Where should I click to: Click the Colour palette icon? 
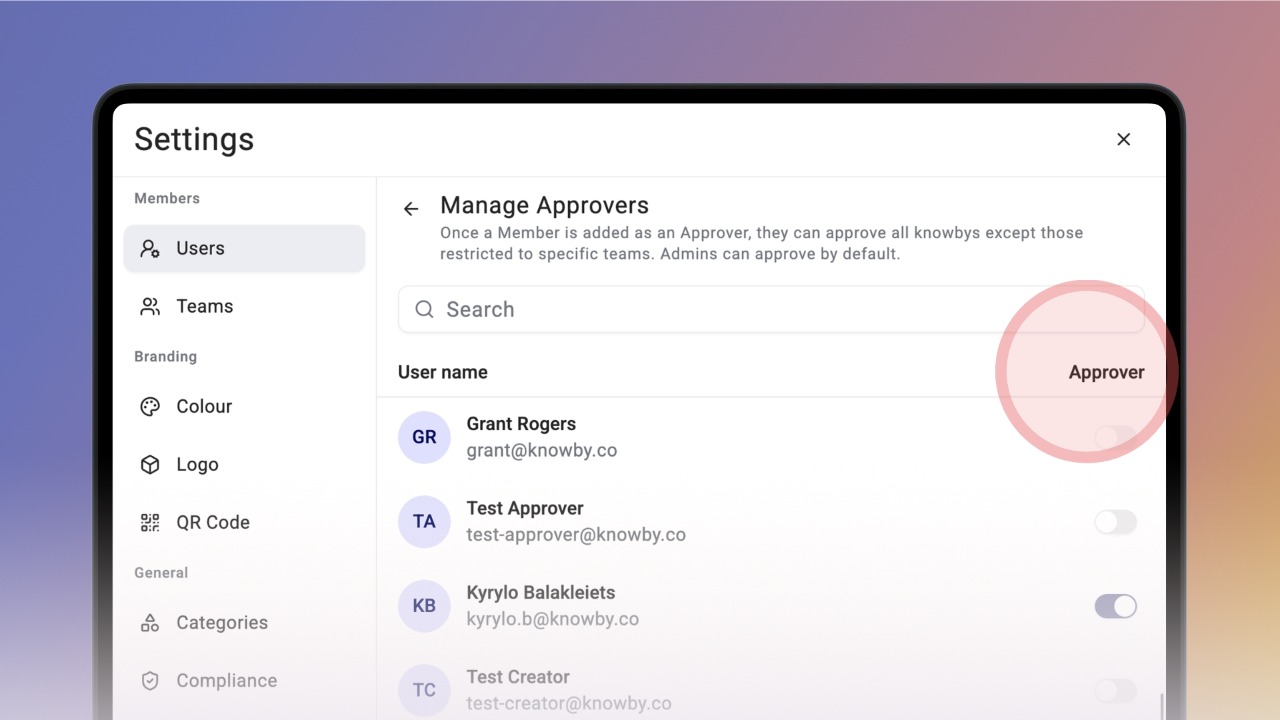click(x=150, y=407)
